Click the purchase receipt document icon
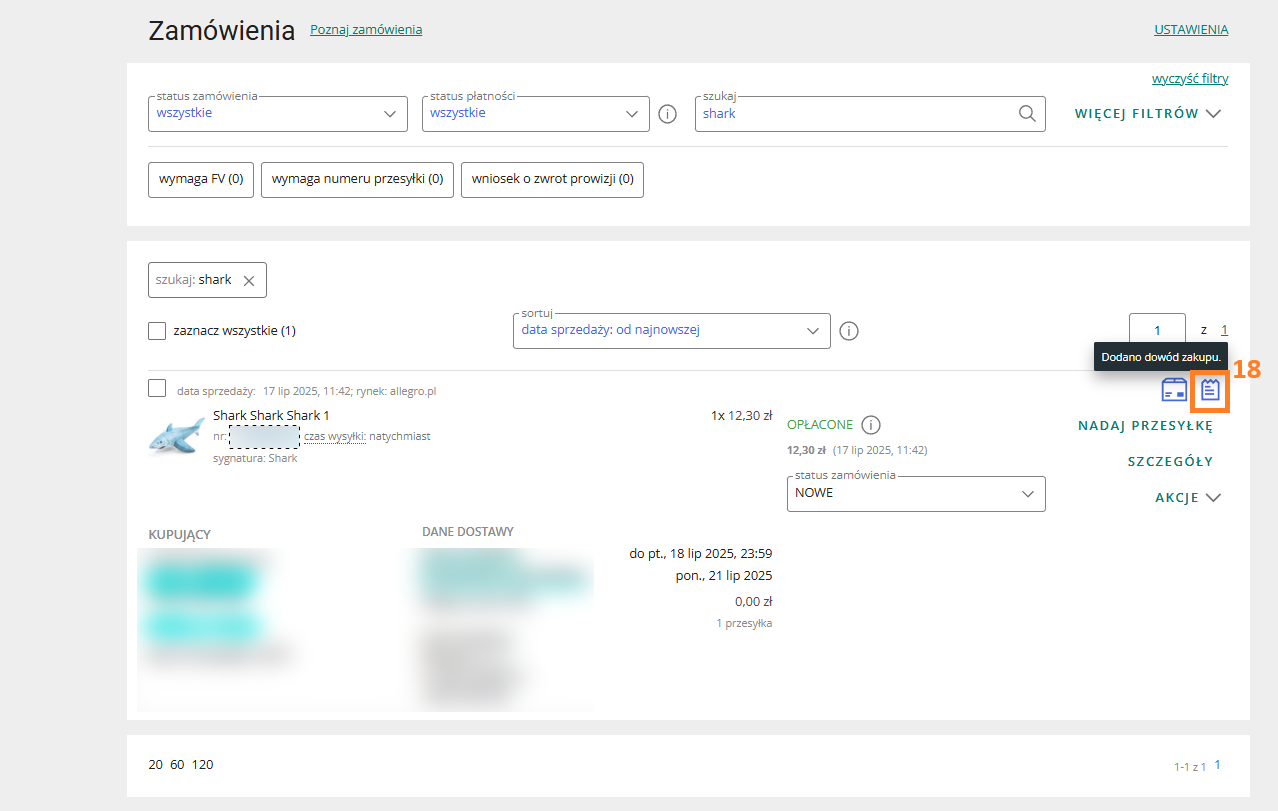Viewport: 1278px width, 811px height. (x=1210, y=391)
